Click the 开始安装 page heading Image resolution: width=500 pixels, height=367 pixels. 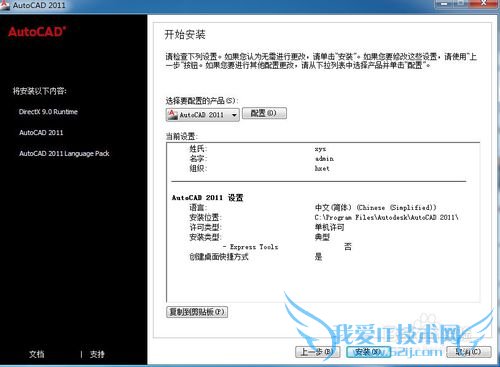coord(185,35)
